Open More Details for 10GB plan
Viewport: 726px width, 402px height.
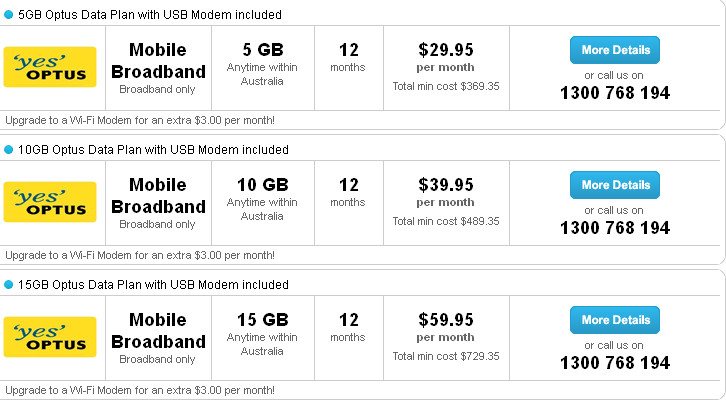pos(614,185)
